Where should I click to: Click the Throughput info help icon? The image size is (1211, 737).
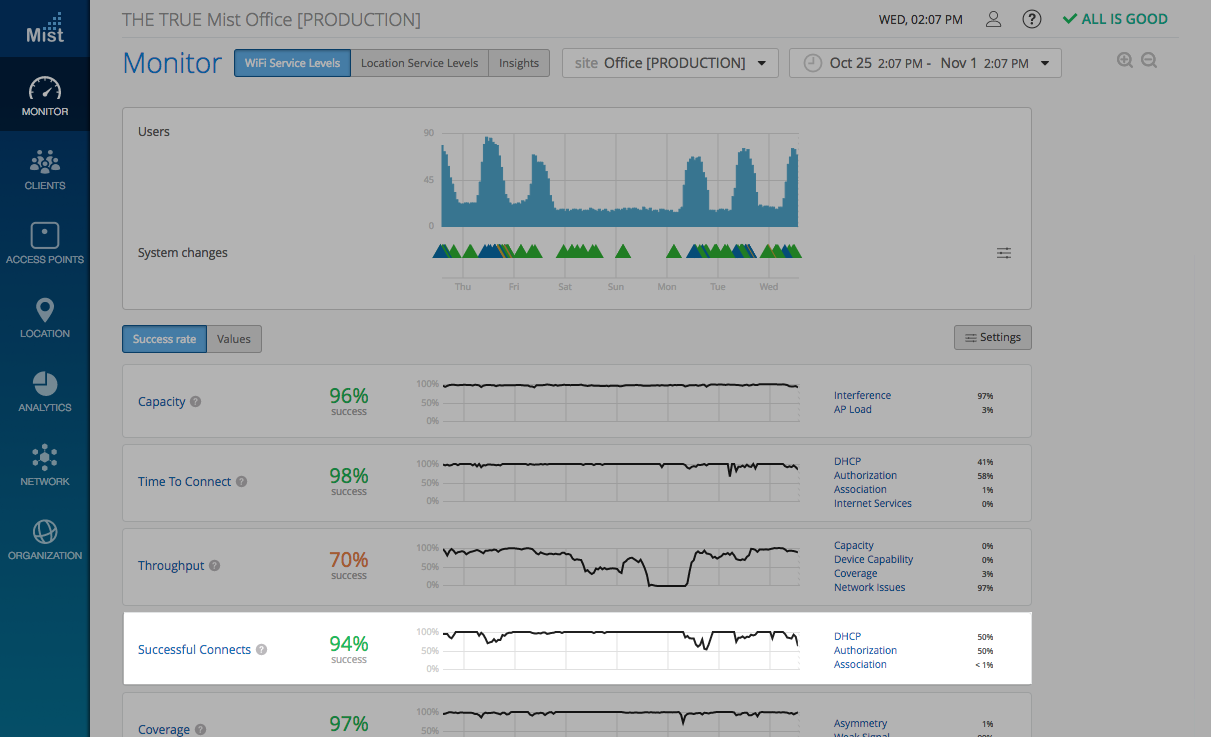[215, 566]
